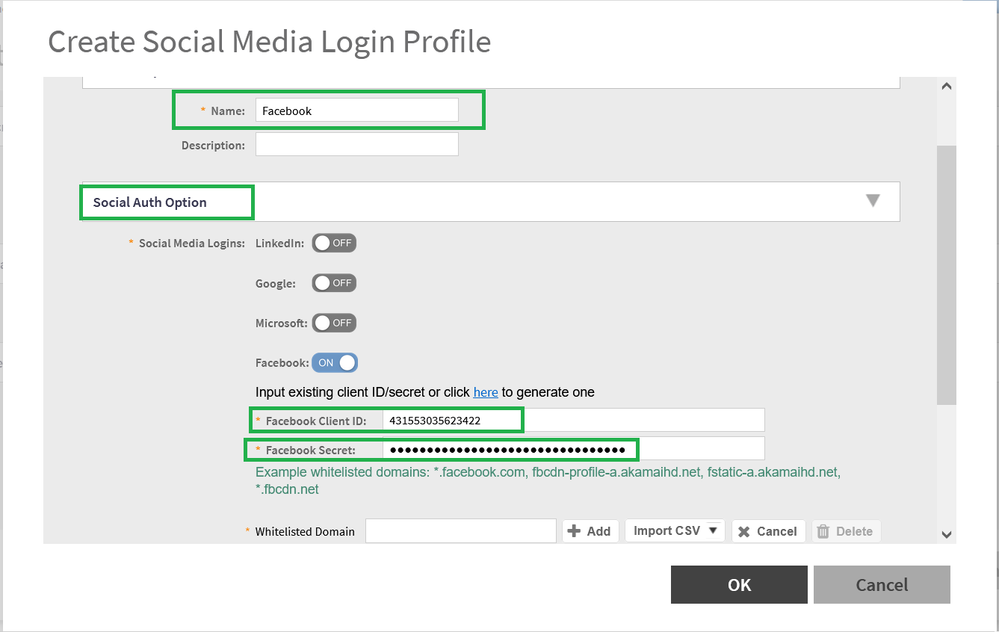999x632 pixels.
Task: Click the scrollbar down arrow
Action: point(947,535)
